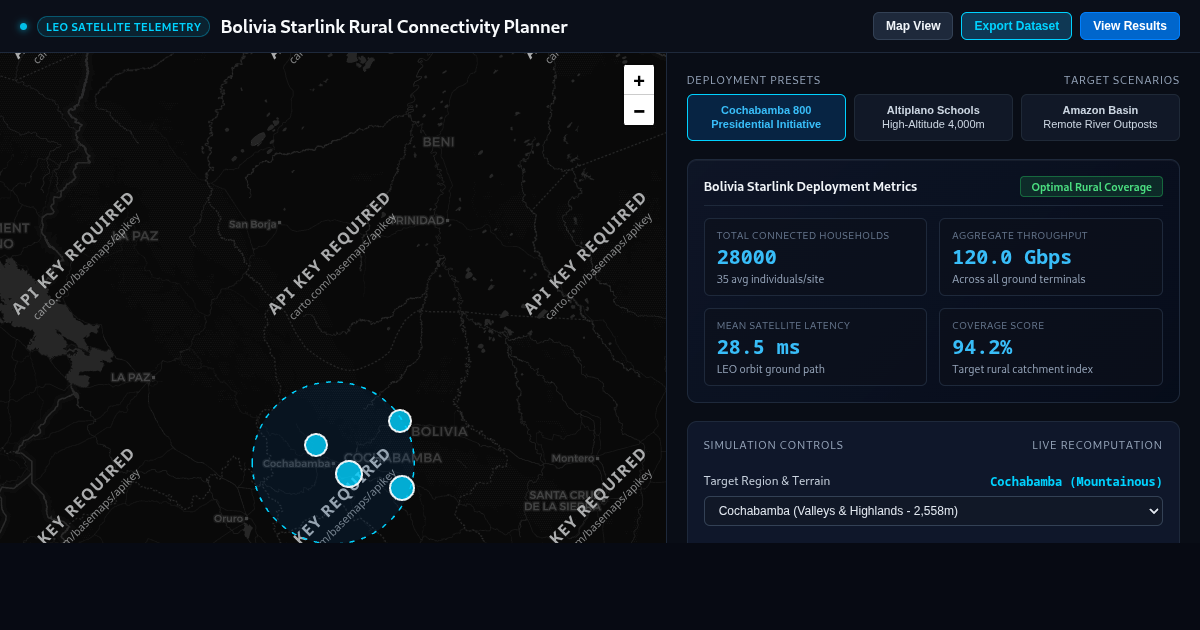The height and width of the screenshot is (630, 1200).
Task: Click the Montero label on the map
Action: click(575, 458)
